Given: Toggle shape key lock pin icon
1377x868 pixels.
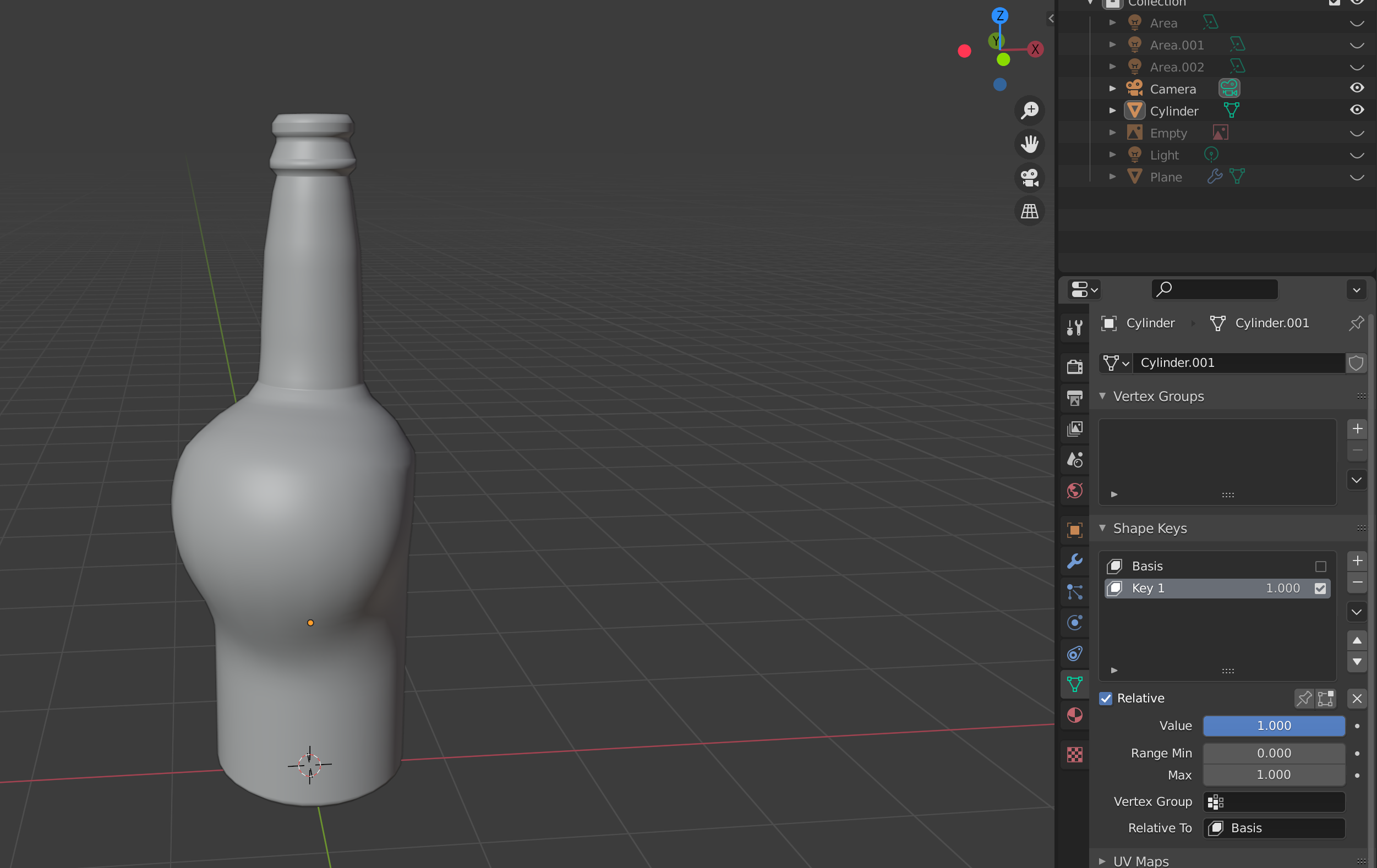Looking at the screenshot, I should (x=1304, y=698).
